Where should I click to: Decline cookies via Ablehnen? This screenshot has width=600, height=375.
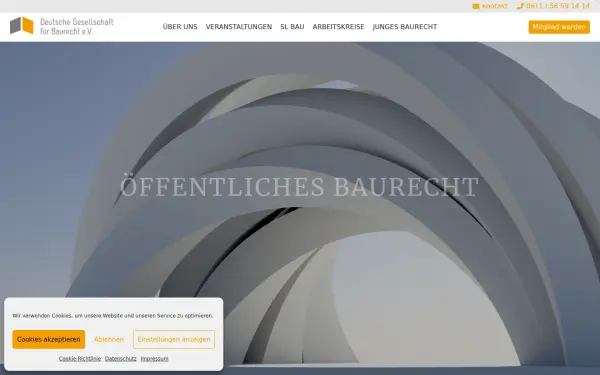pos(109,339)
